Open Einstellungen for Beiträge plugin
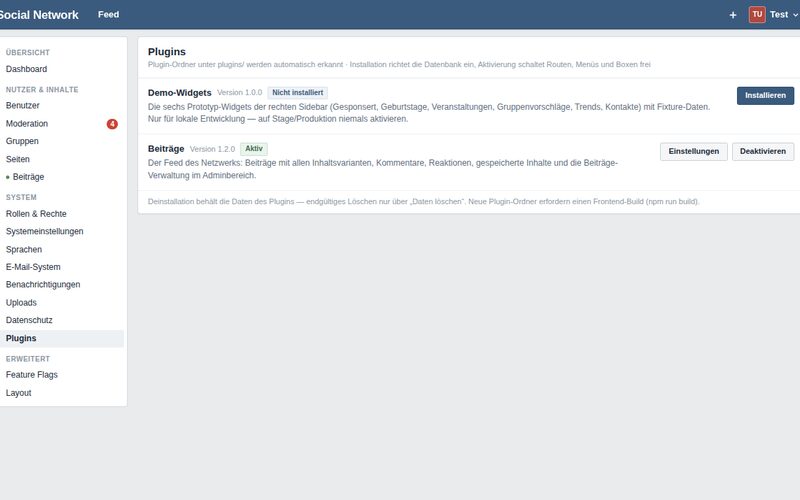800x500 pixels. pos(693,152)
